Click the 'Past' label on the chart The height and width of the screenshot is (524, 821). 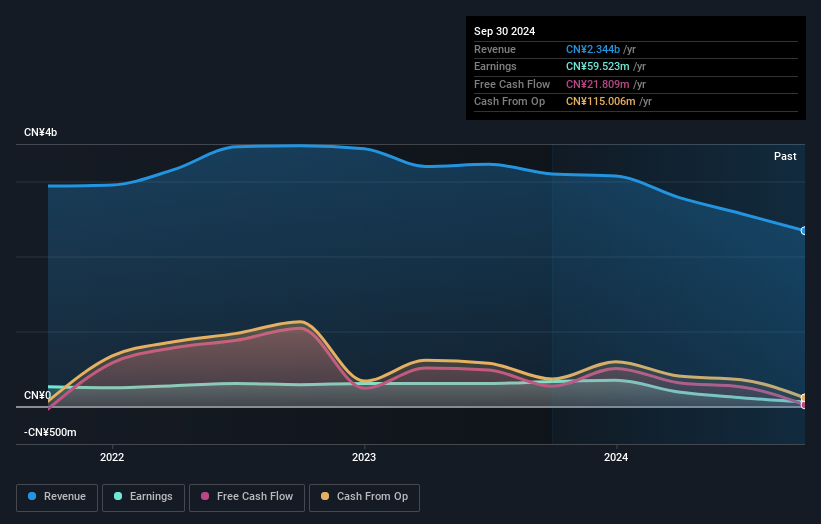coord(785,157)
